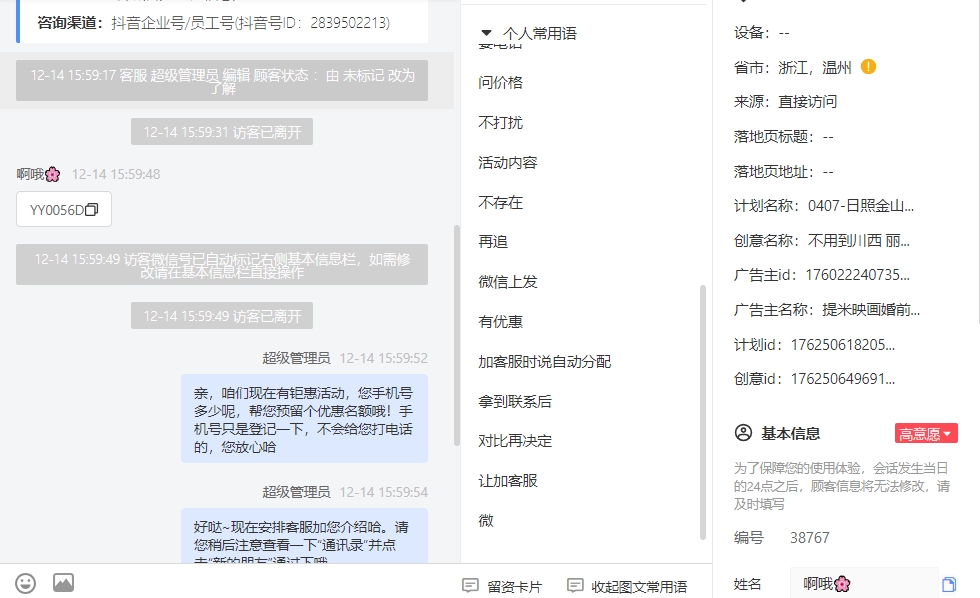This screenshot has width=980, height=598.
Task: Pick the 微 quick phrase
Action: 486,521
